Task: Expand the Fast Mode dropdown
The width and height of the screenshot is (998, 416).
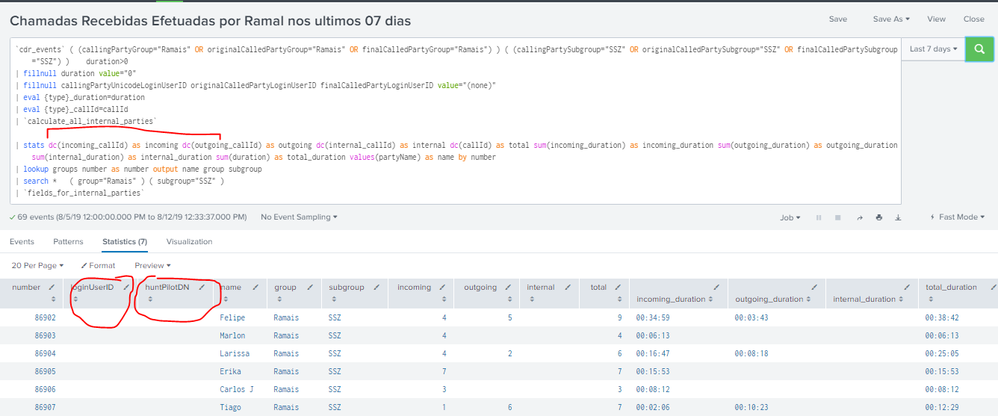Action: pyautogui.click(x=957, y=216)
